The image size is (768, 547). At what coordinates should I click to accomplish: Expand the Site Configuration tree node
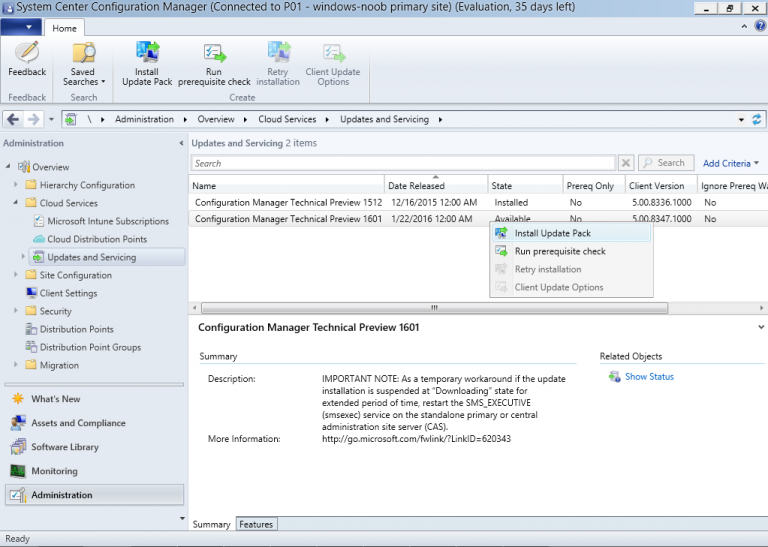tap(16, 275)
